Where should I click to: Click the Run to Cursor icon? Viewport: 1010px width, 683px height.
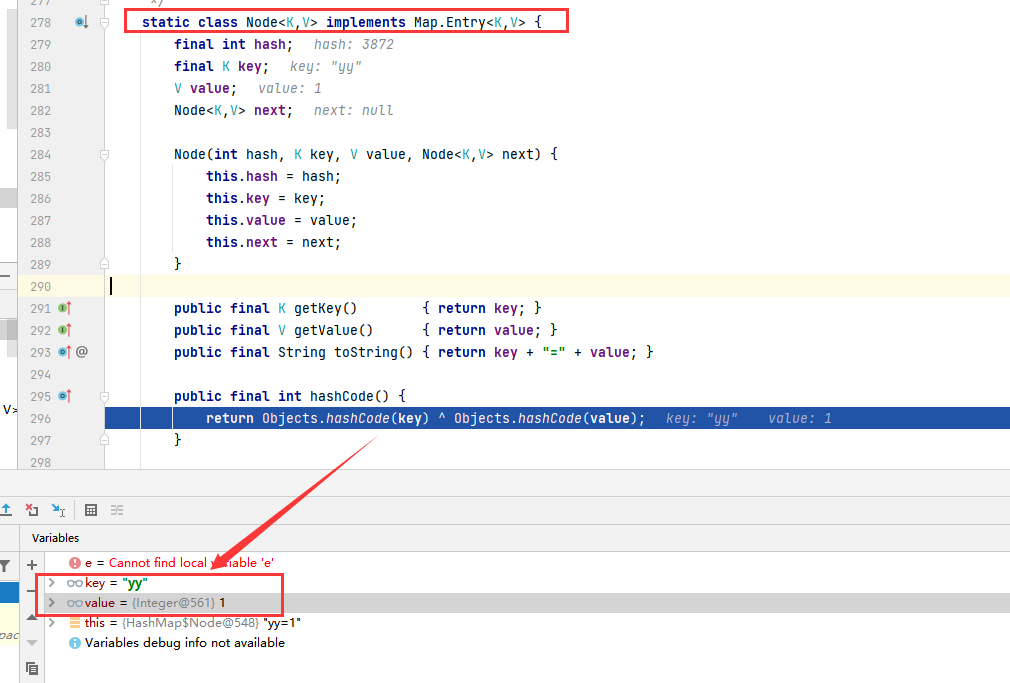[x=57, y=510]
